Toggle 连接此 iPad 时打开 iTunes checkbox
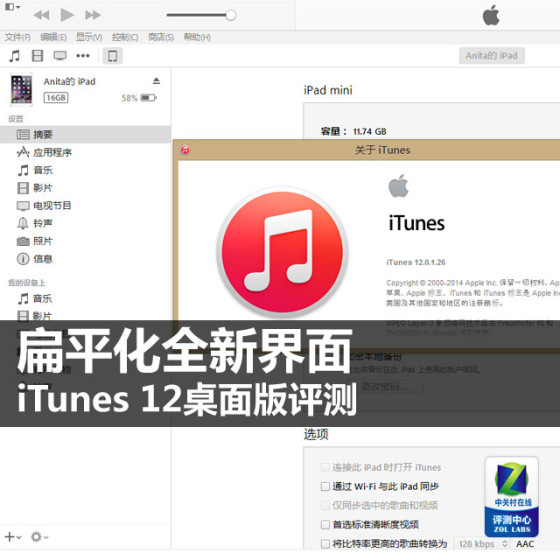Screen dimensions: 560x560 325,467
